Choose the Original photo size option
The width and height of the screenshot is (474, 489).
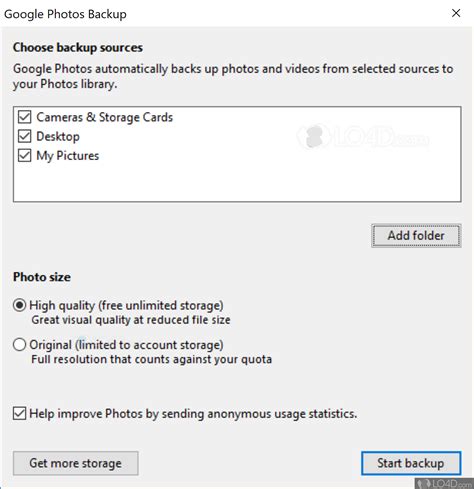coord(19,345)
